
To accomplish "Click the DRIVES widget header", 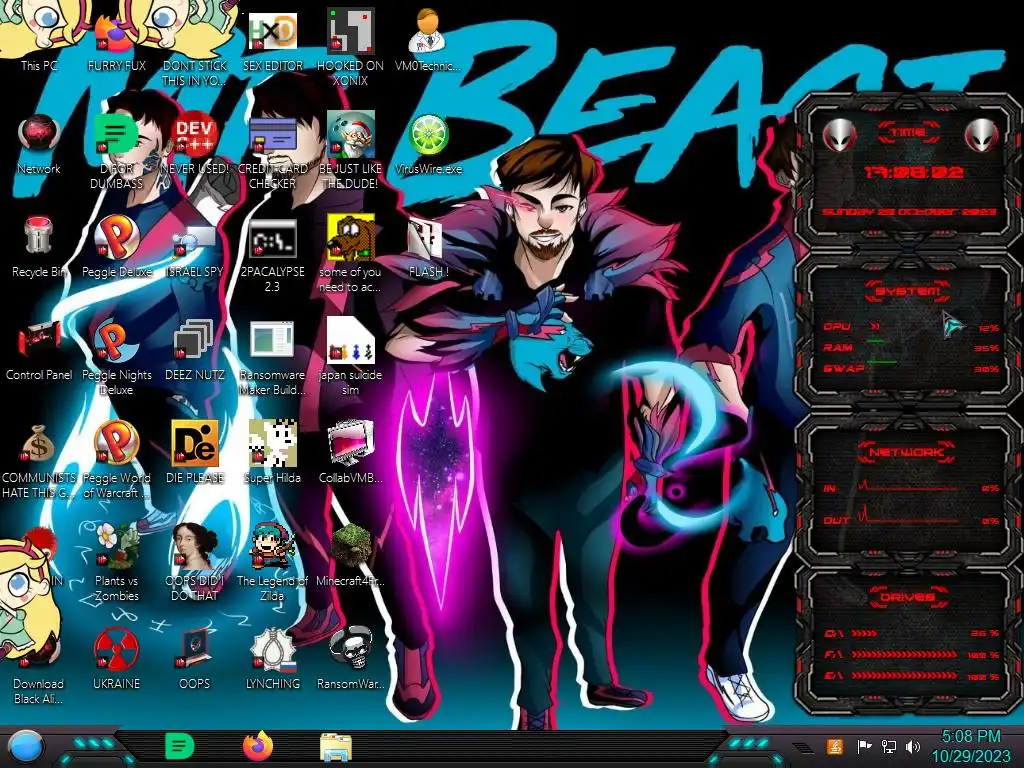I will pyautogui.click(x=907, y=597).
